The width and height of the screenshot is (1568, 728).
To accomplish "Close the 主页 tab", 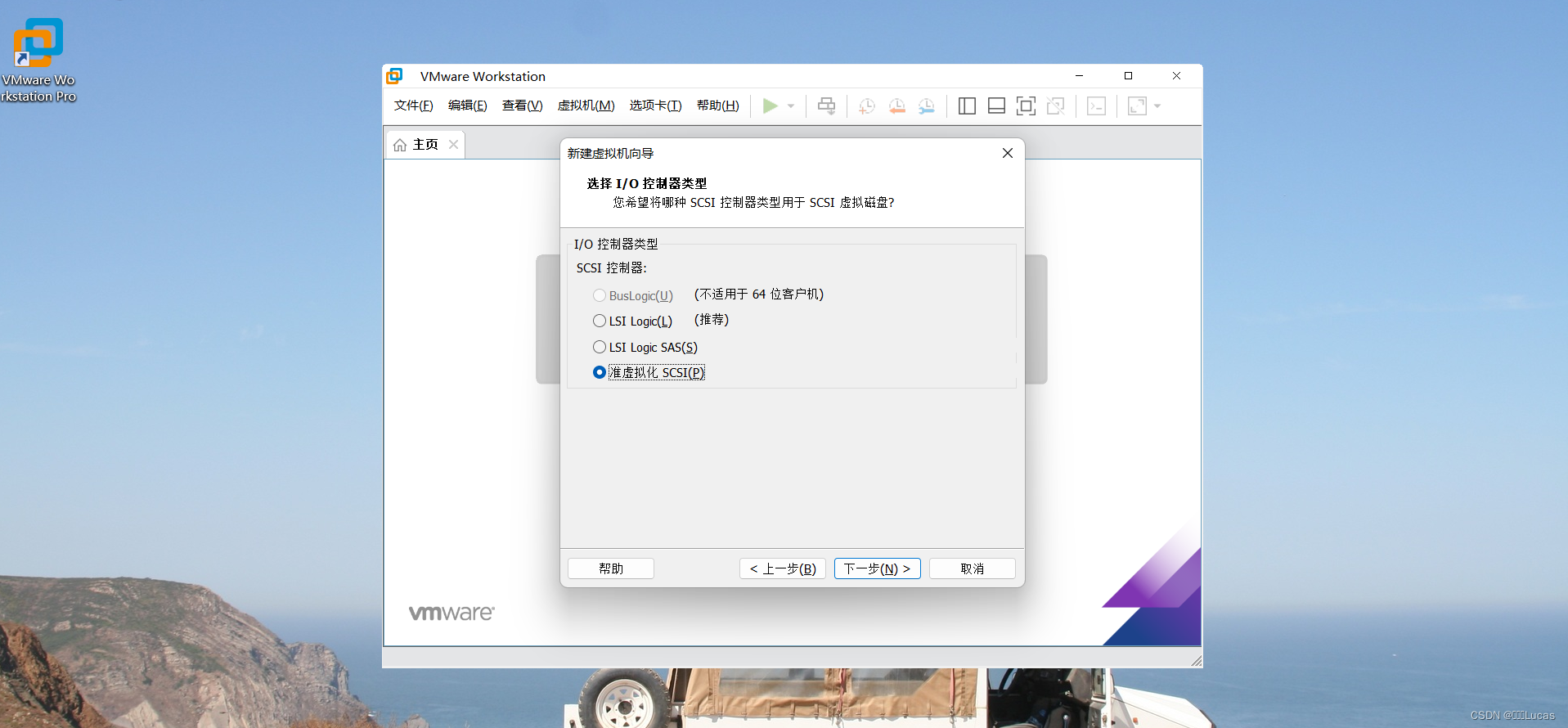I will pyautogui.click(x=453, y=144).
